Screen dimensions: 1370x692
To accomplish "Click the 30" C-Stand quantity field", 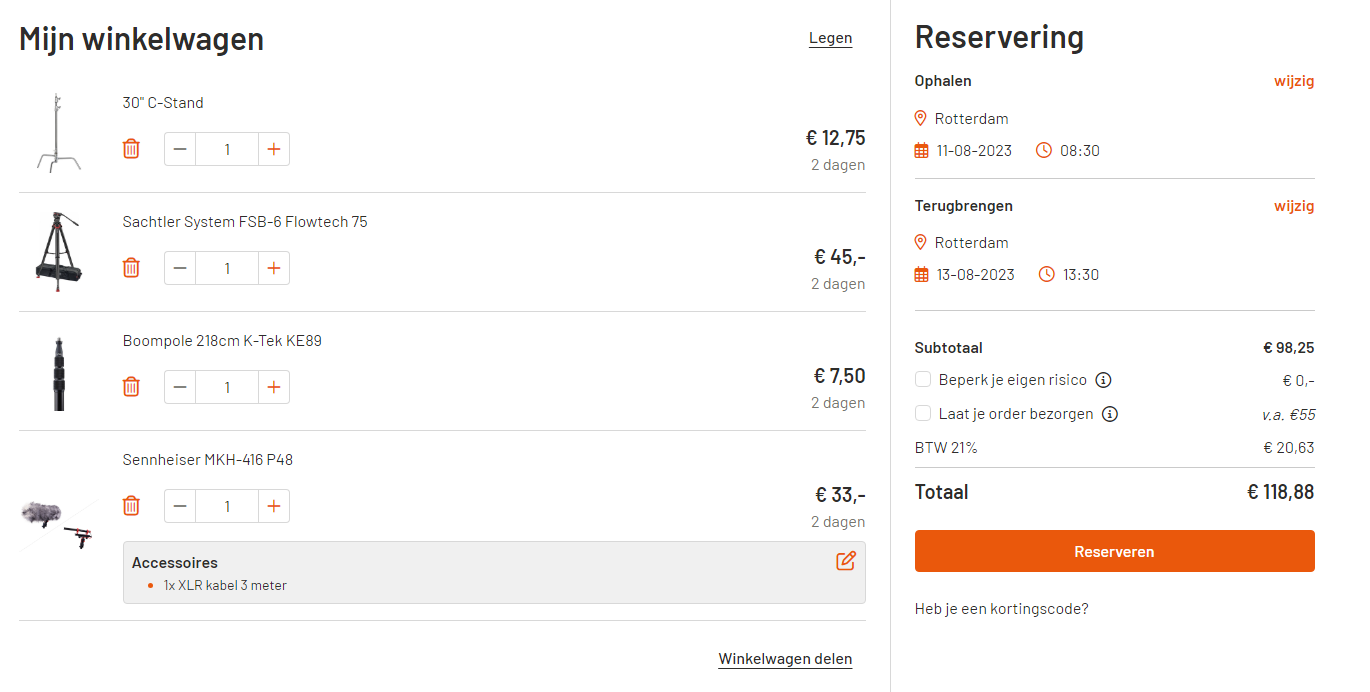I will pyautogui.click(x=227, y=149).
